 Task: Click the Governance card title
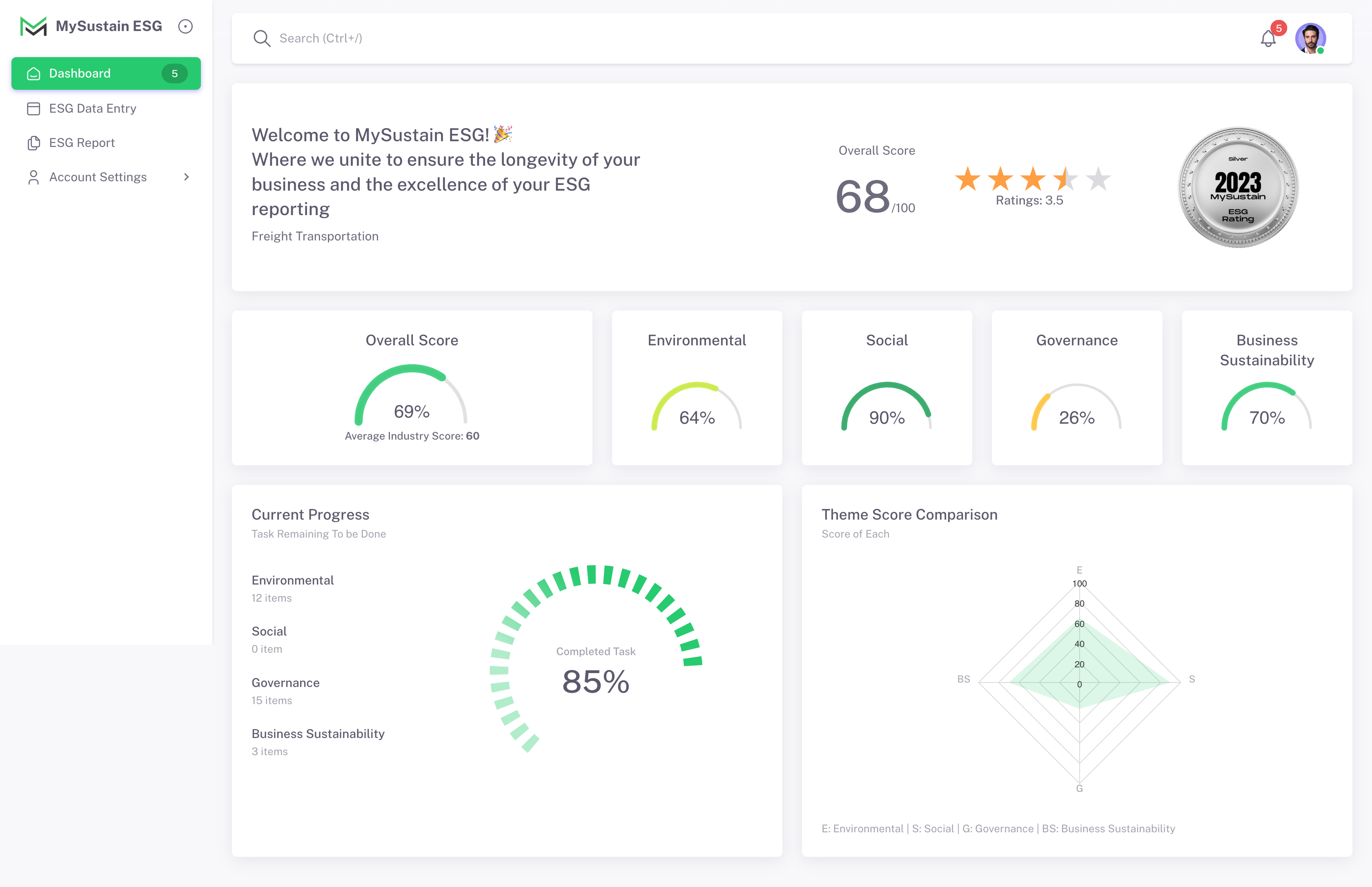(1076, 340)
